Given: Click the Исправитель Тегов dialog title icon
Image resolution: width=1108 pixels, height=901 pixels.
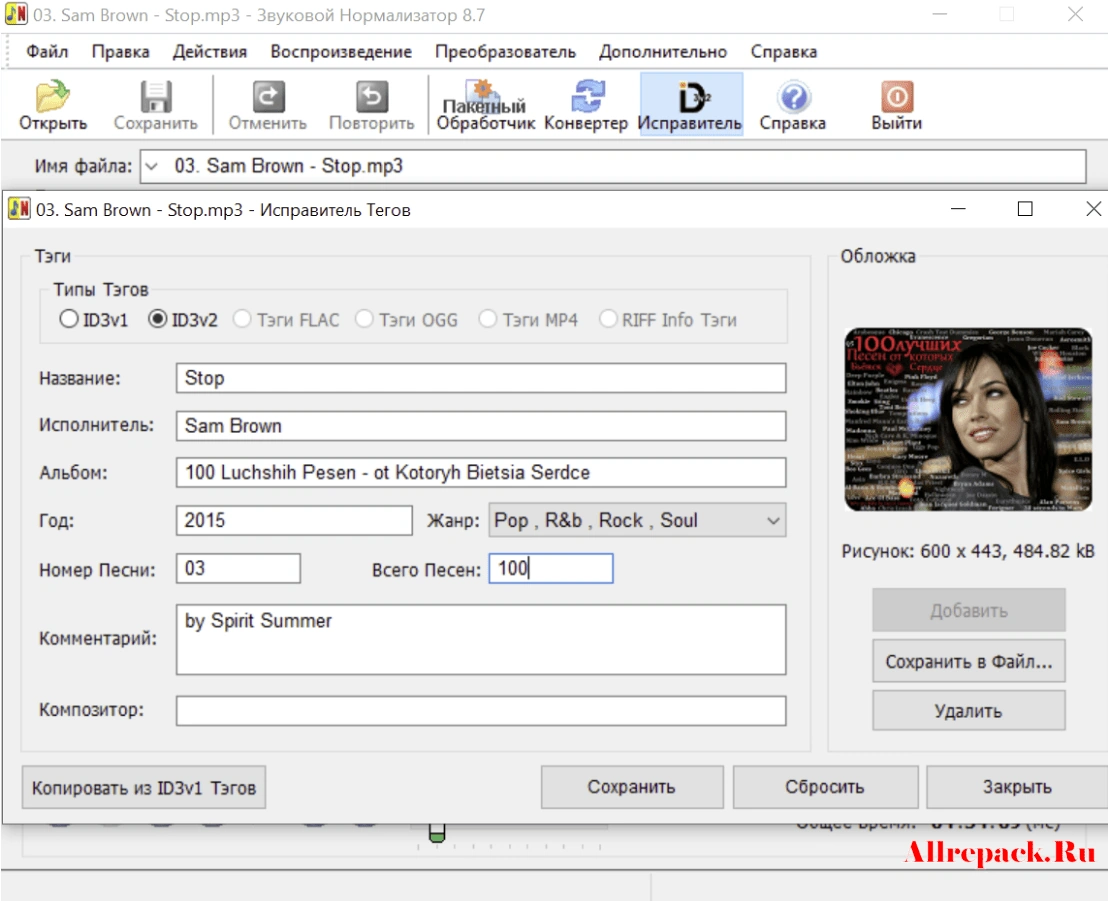Looking at the screenshot, I should click(x=19, y=209).
